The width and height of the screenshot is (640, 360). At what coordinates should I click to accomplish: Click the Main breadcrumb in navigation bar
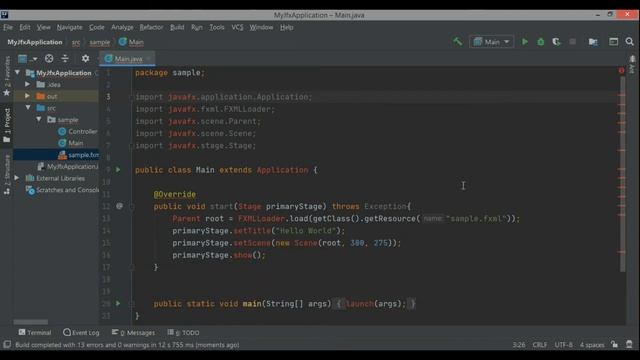pyautogui.click(x=131, y=42)
